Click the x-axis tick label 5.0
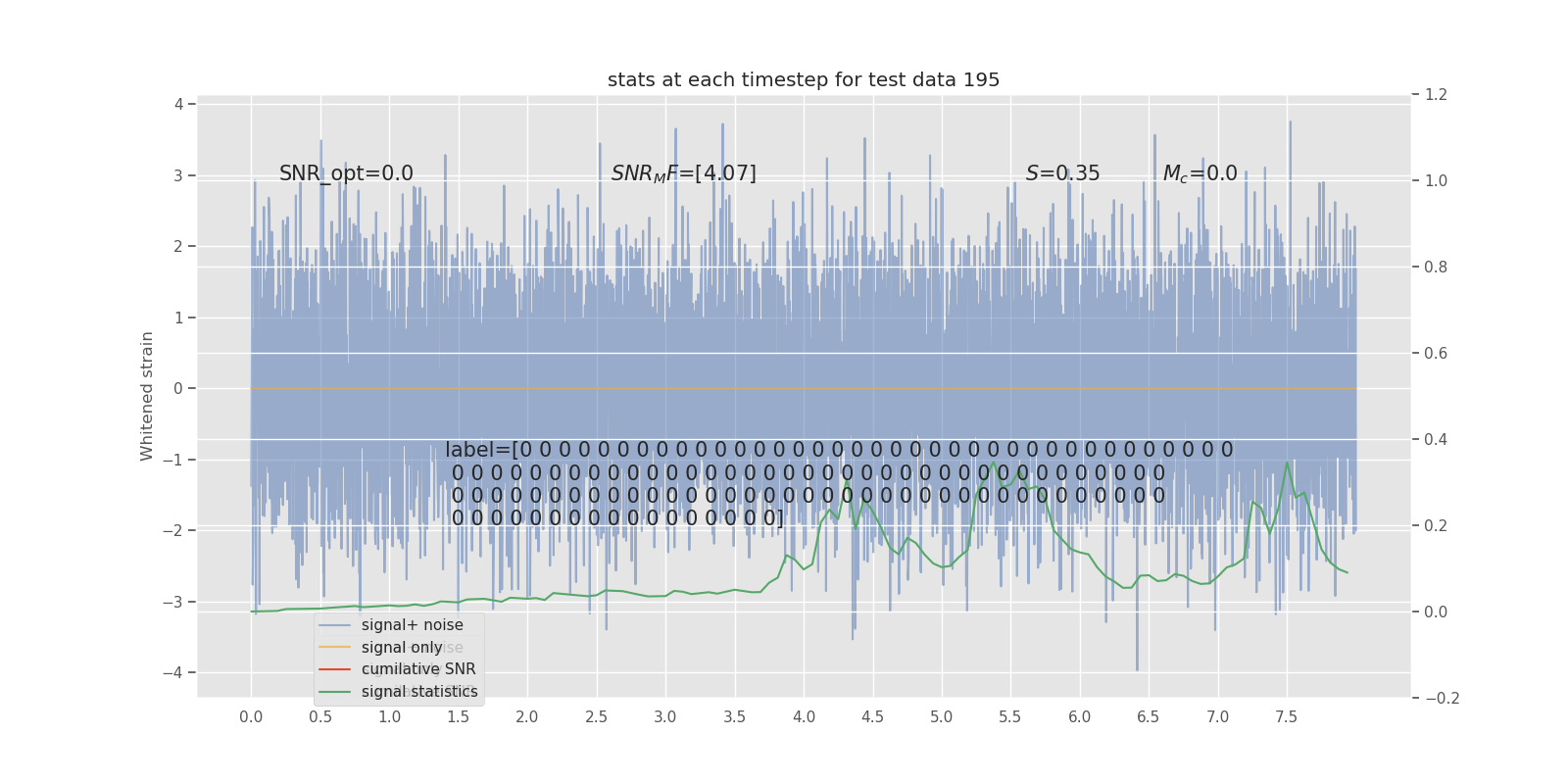Image resolution: width=1568 pixels, height=784 pixels. point(942,717)
